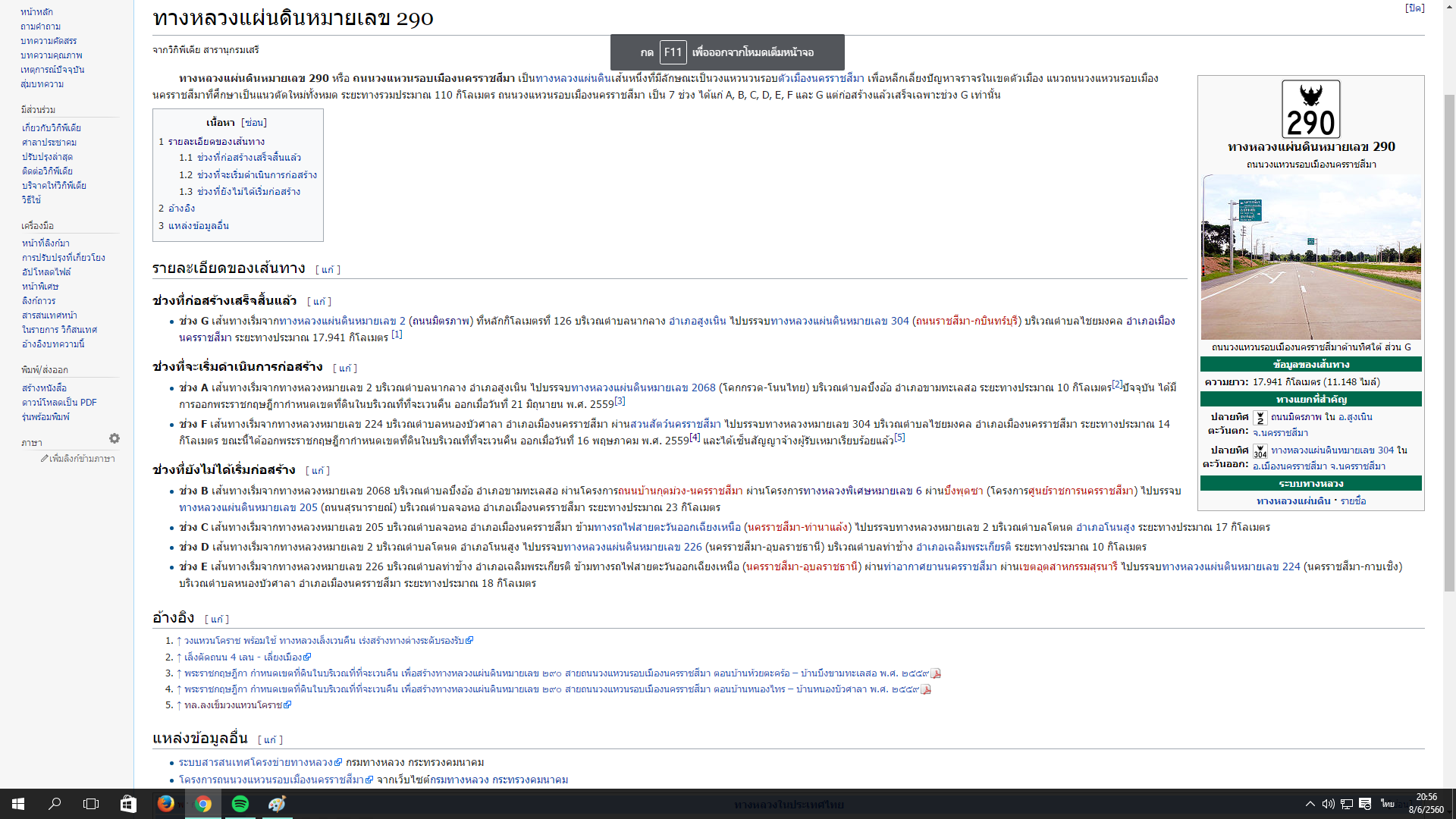Open Spotify from taskbar
The image size is (1456, 819).
[x=240, y=804]
